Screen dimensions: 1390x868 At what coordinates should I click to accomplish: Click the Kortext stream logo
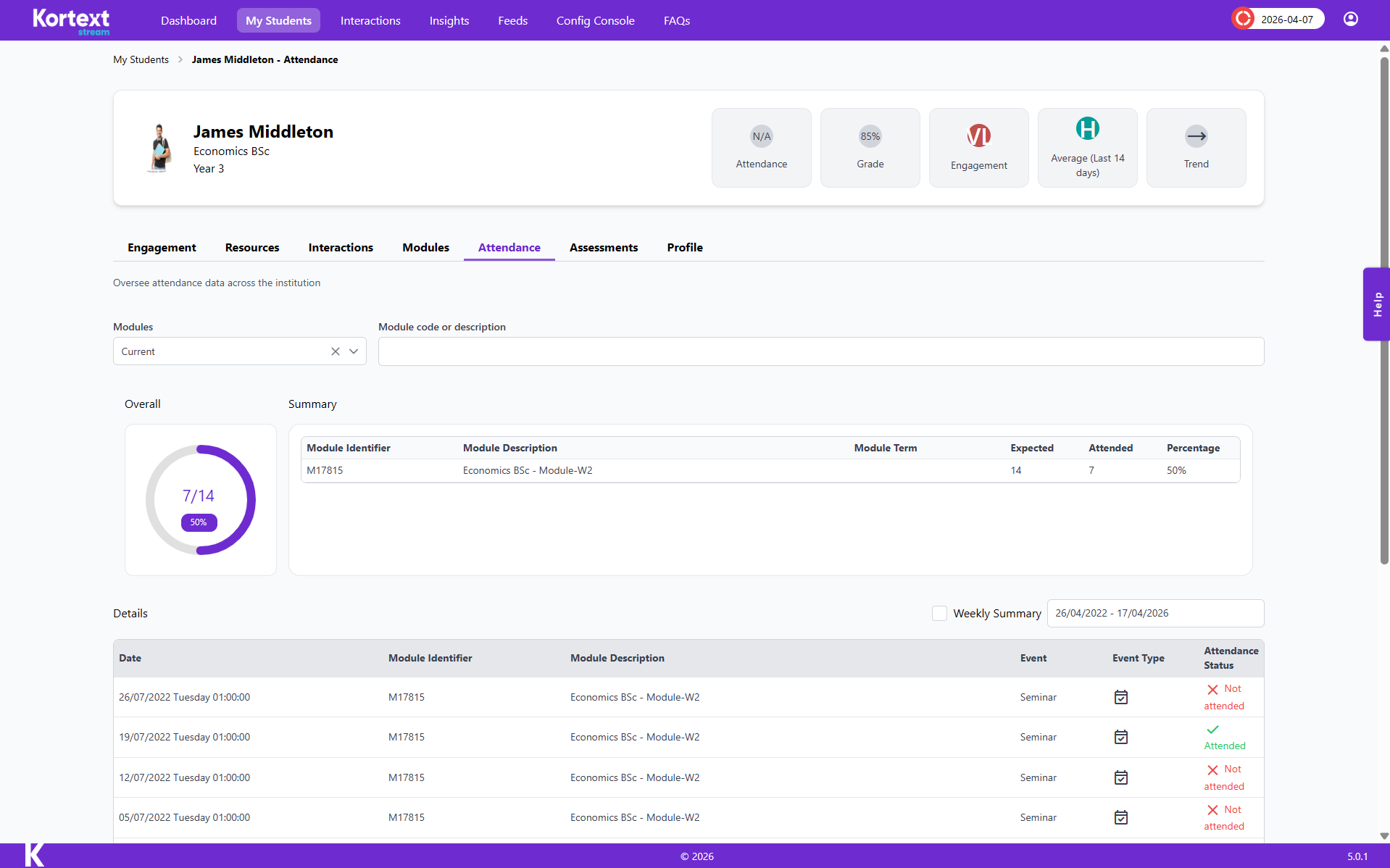pos(71,21)
